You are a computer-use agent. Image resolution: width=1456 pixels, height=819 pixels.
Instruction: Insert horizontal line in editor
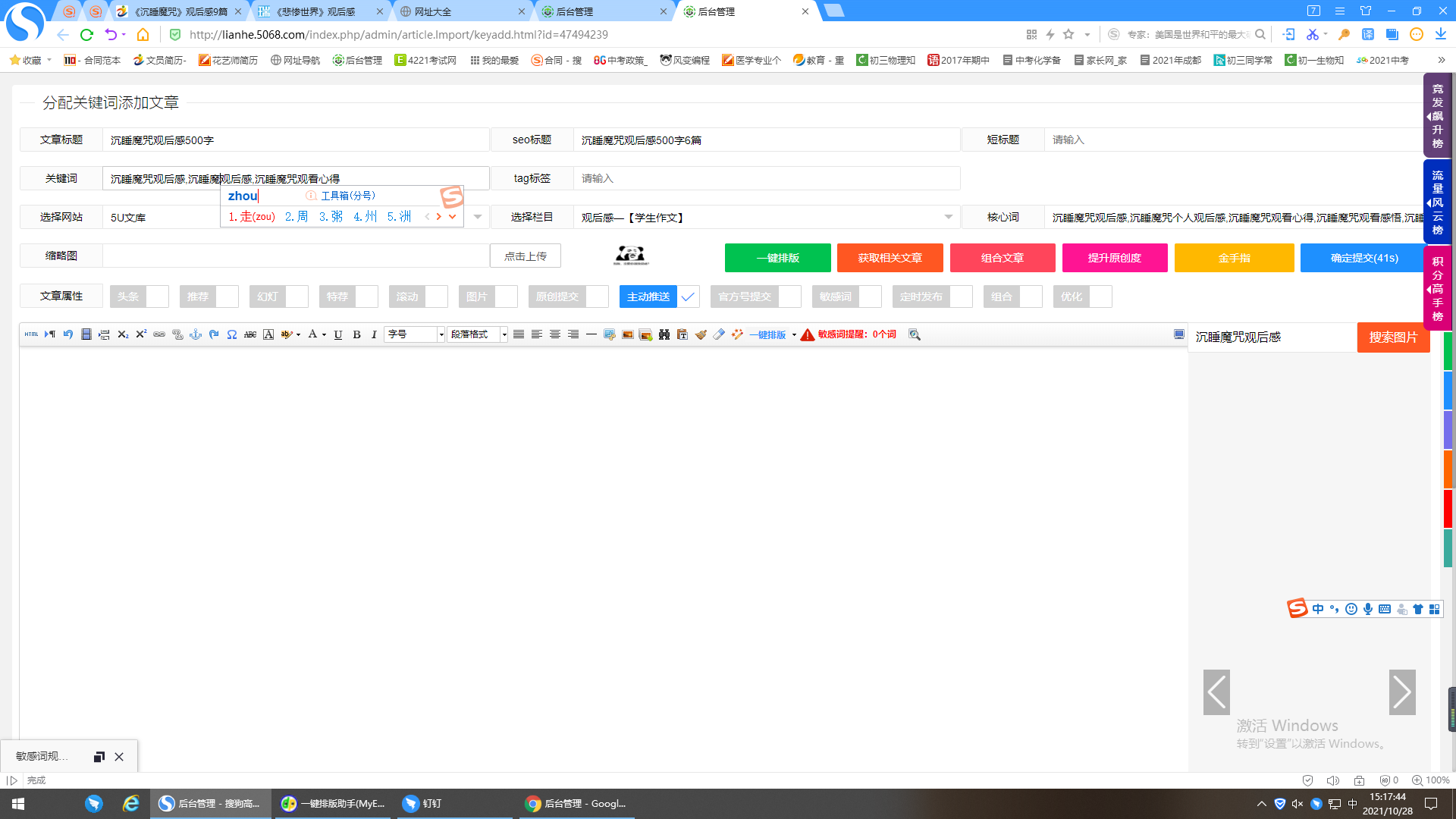[591, 334]
